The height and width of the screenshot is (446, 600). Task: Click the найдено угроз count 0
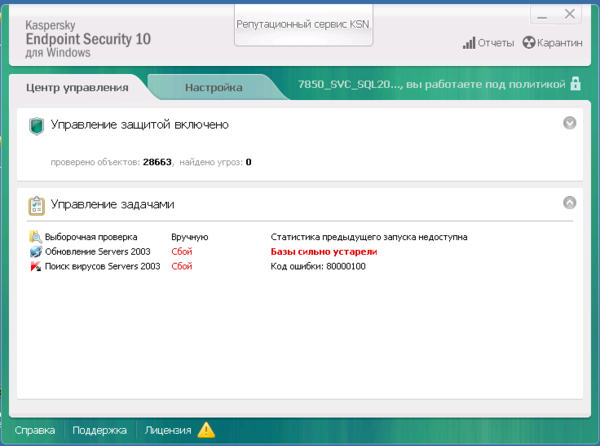click(248, 162)
